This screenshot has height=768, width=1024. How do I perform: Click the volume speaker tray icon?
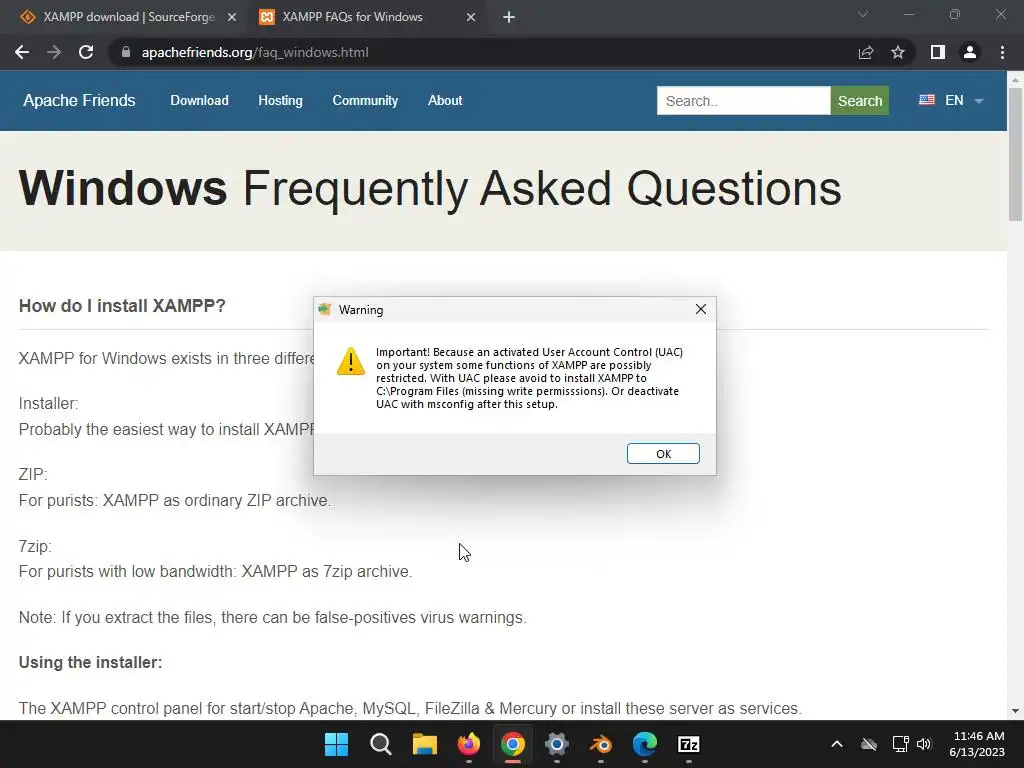(x=923, y=744)
